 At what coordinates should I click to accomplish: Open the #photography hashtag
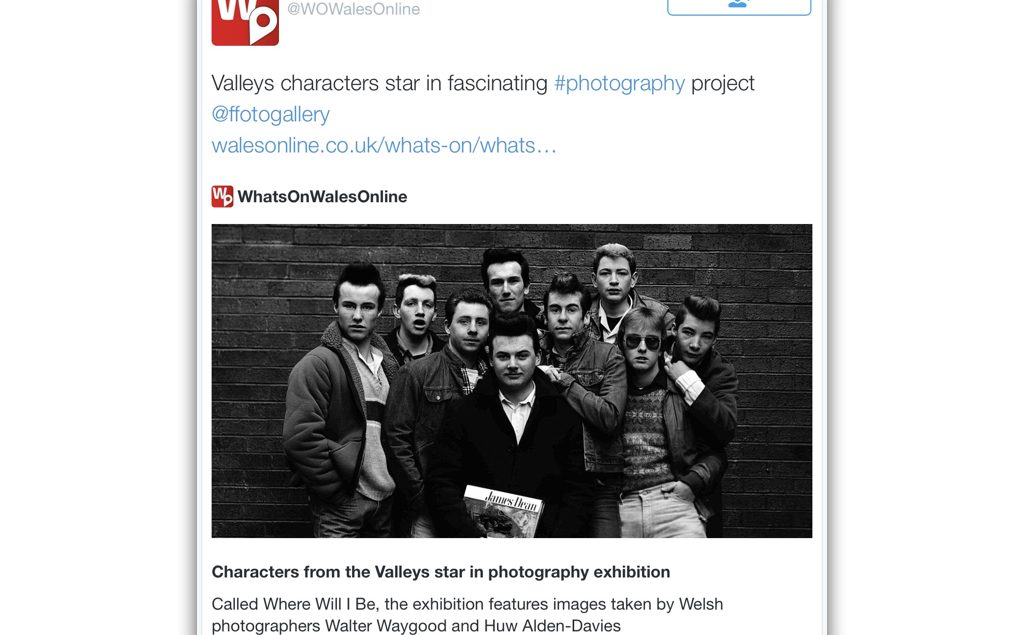619,83
